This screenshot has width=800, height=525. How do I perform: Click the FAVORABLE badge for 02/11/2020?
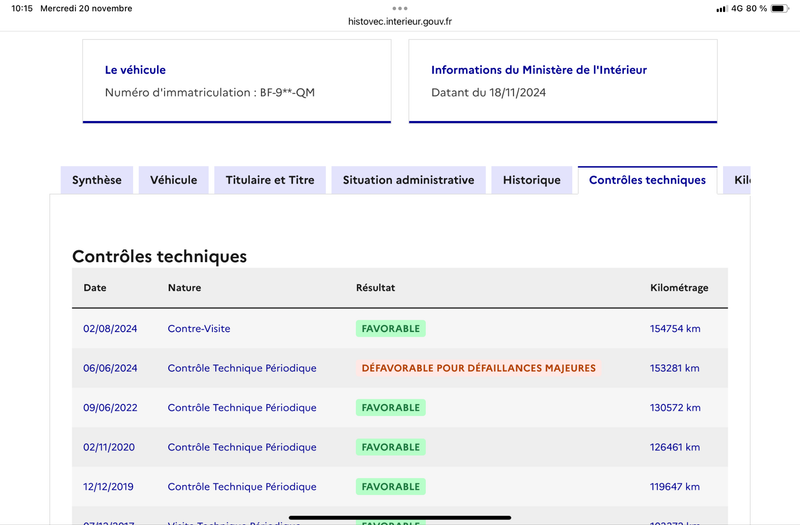(x=391, y=447)
